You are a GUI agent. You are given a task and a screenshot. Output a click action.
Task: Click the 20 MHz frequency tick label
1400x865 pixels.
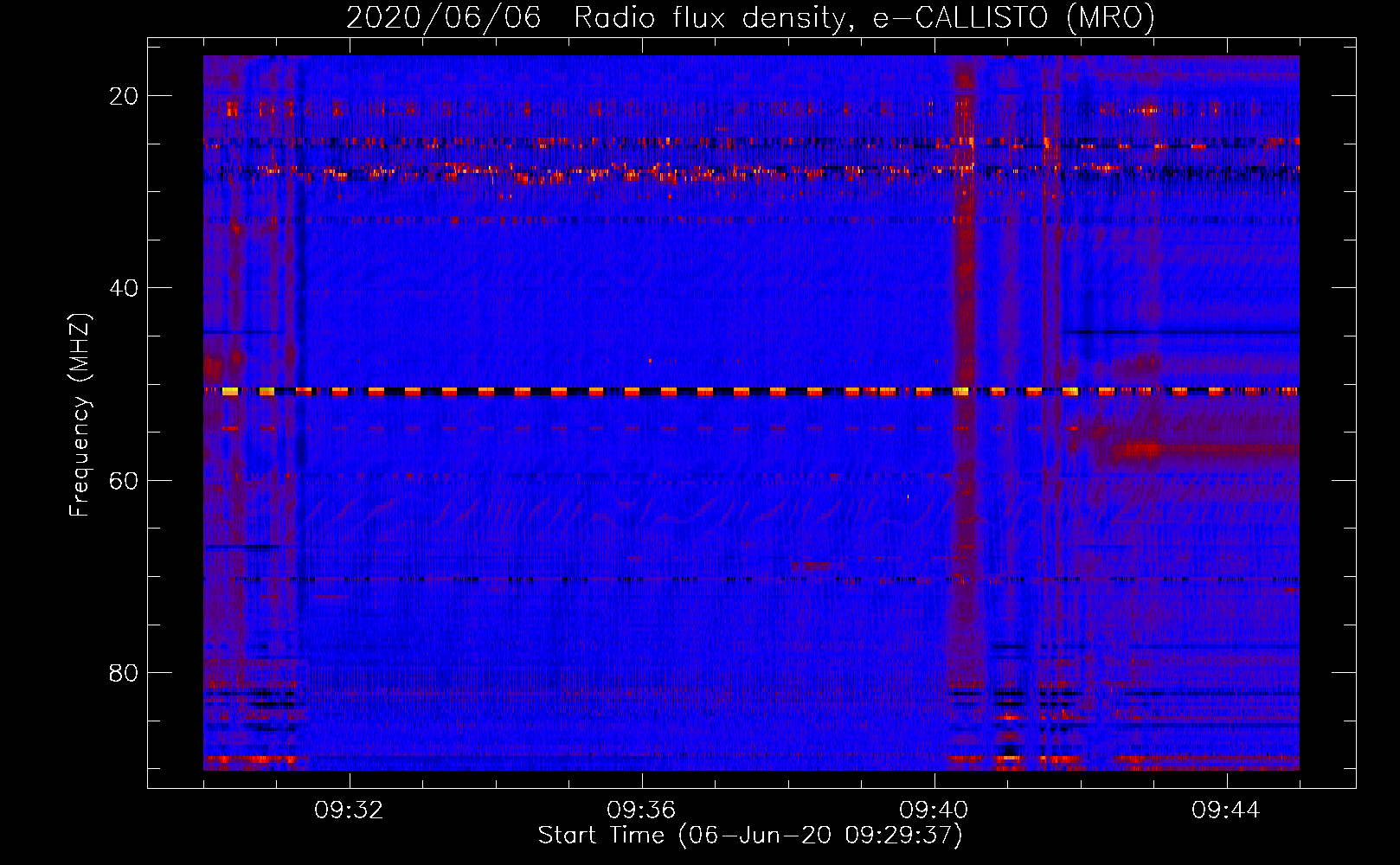124,96
